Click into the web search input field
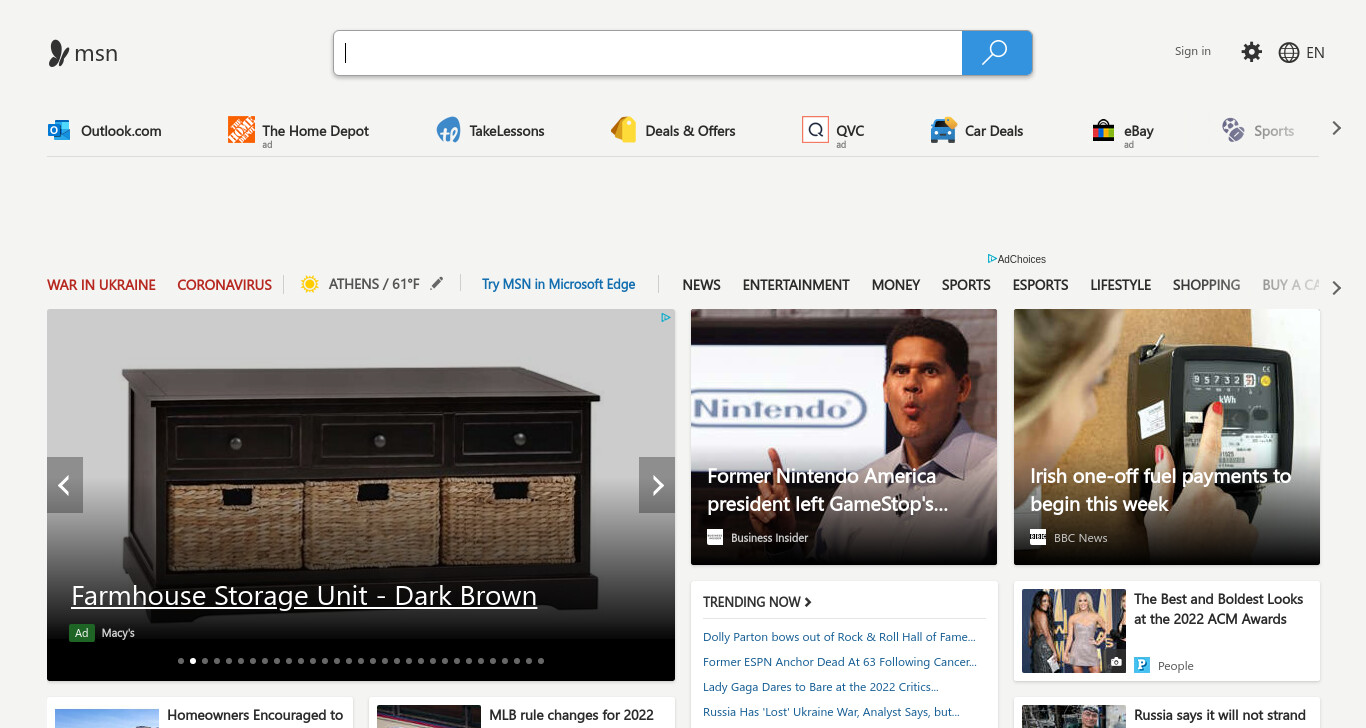The width and height of the screenshot is (1366, 728). tap(648, 53)
